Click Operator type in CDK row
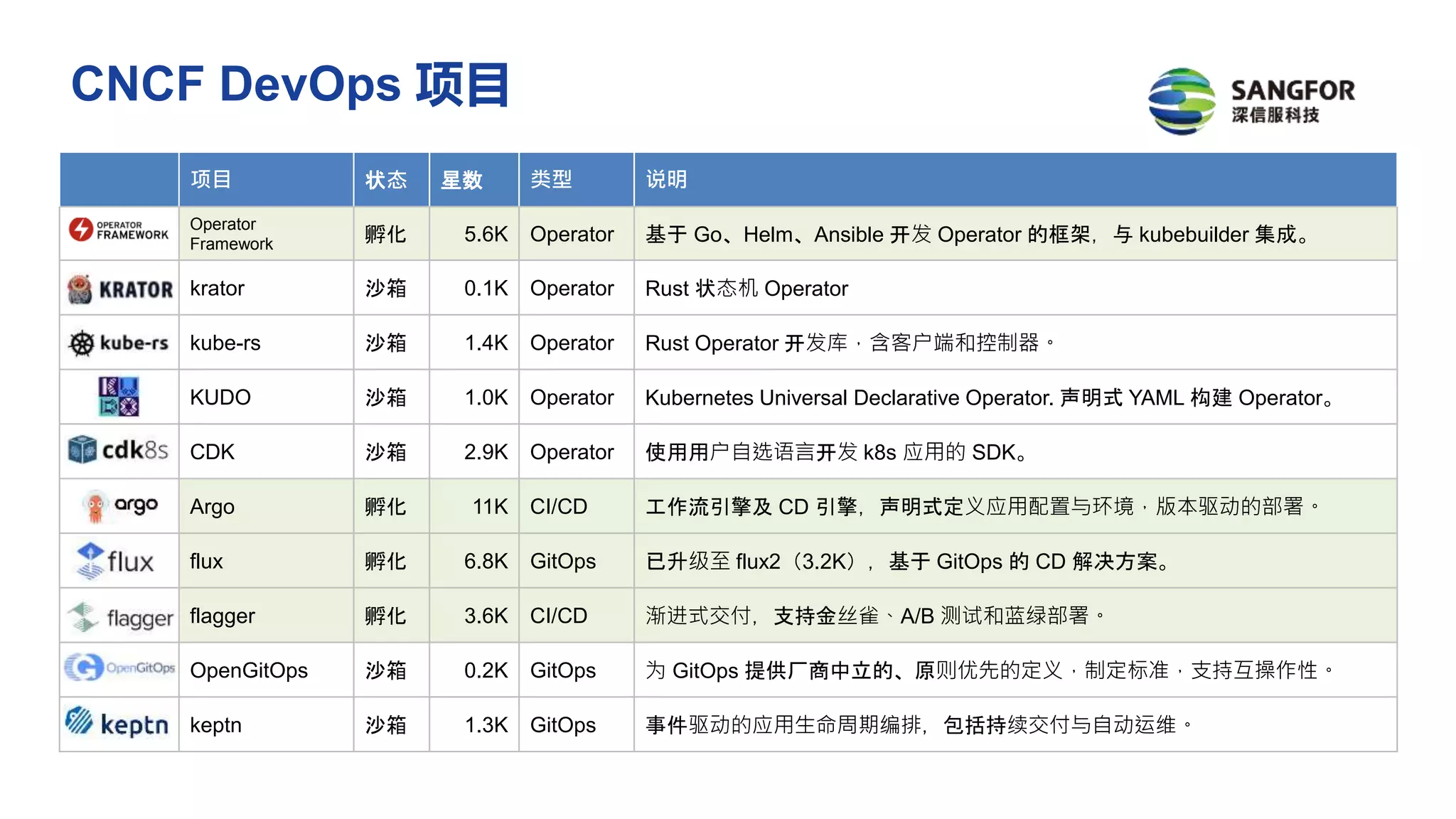1456x819 pixels. 572,453
